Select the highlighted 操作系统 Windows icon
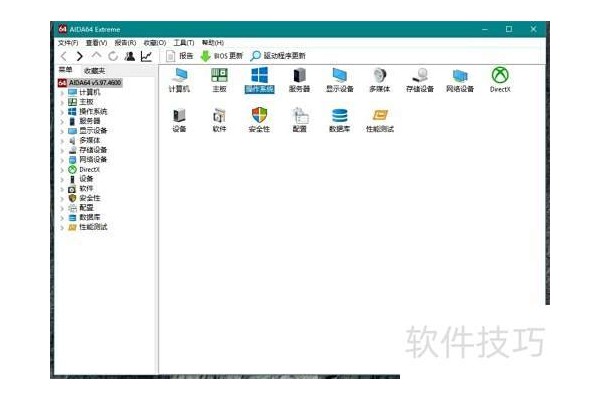 point(259,80)
